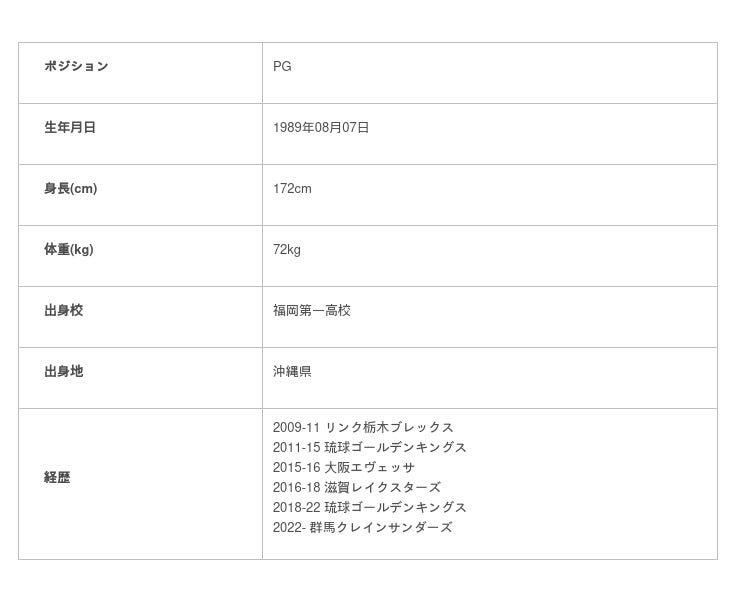Click the 経歴 row label
The height and width of the screenshot is (600, 740).
[57, 478]
